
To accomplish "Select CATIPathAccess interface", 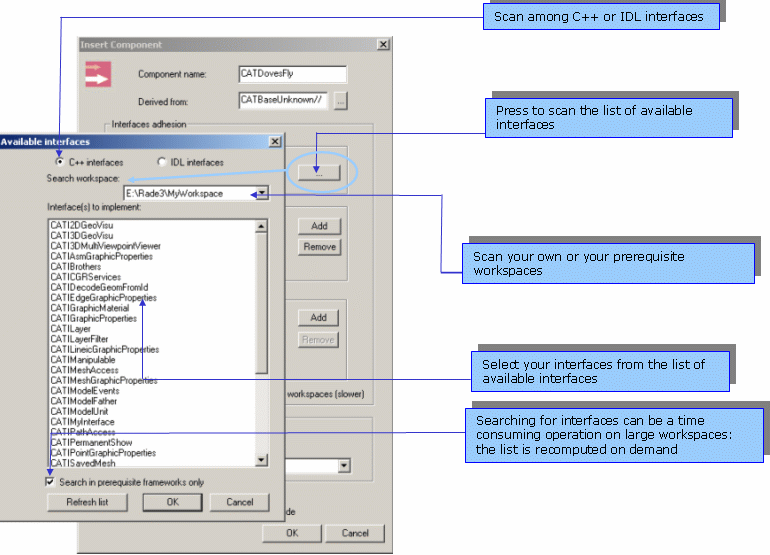I will (x=83, y=432).
